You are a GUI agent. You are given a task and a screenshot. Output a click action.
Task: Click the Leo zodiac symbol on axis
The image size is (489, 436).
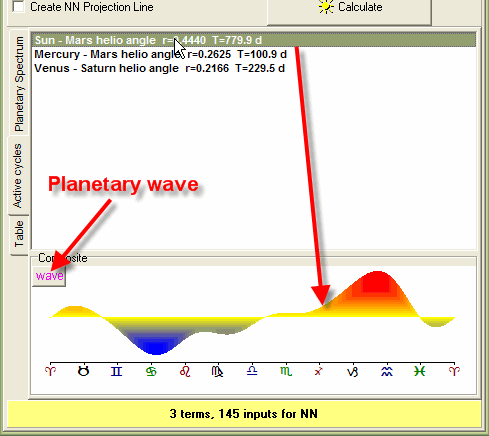click(185, 371)
